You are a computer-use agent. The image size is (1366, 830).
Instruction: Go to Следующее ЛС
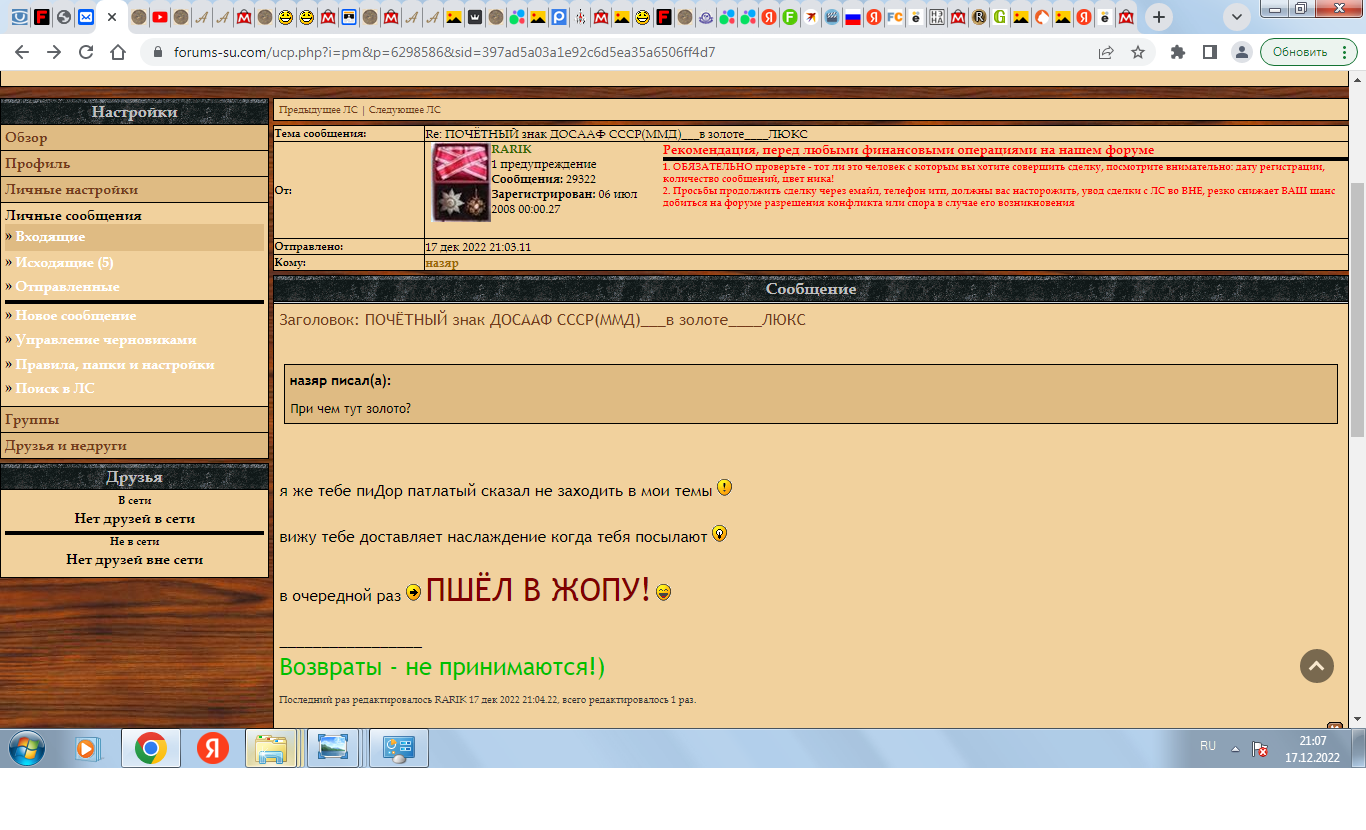(404, 110)
